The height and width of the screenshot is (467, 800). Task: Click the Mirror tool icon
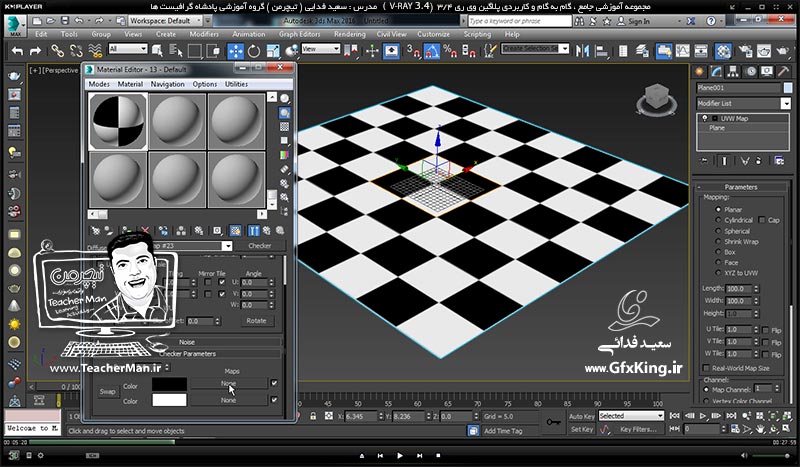pyautogui.click(x=582, y=51)
